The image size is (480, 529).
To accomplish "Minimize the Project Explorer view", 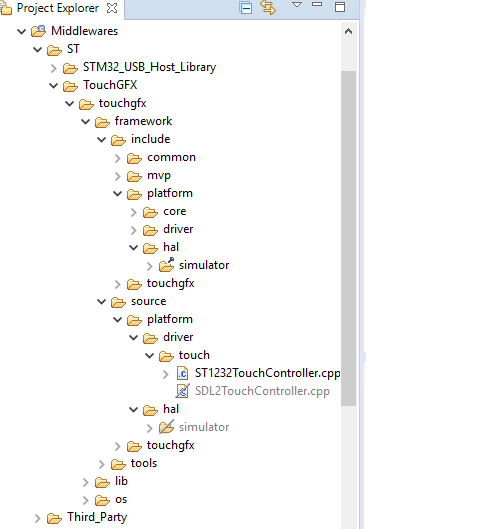I will pyautogui.click(x=317, y=4).
